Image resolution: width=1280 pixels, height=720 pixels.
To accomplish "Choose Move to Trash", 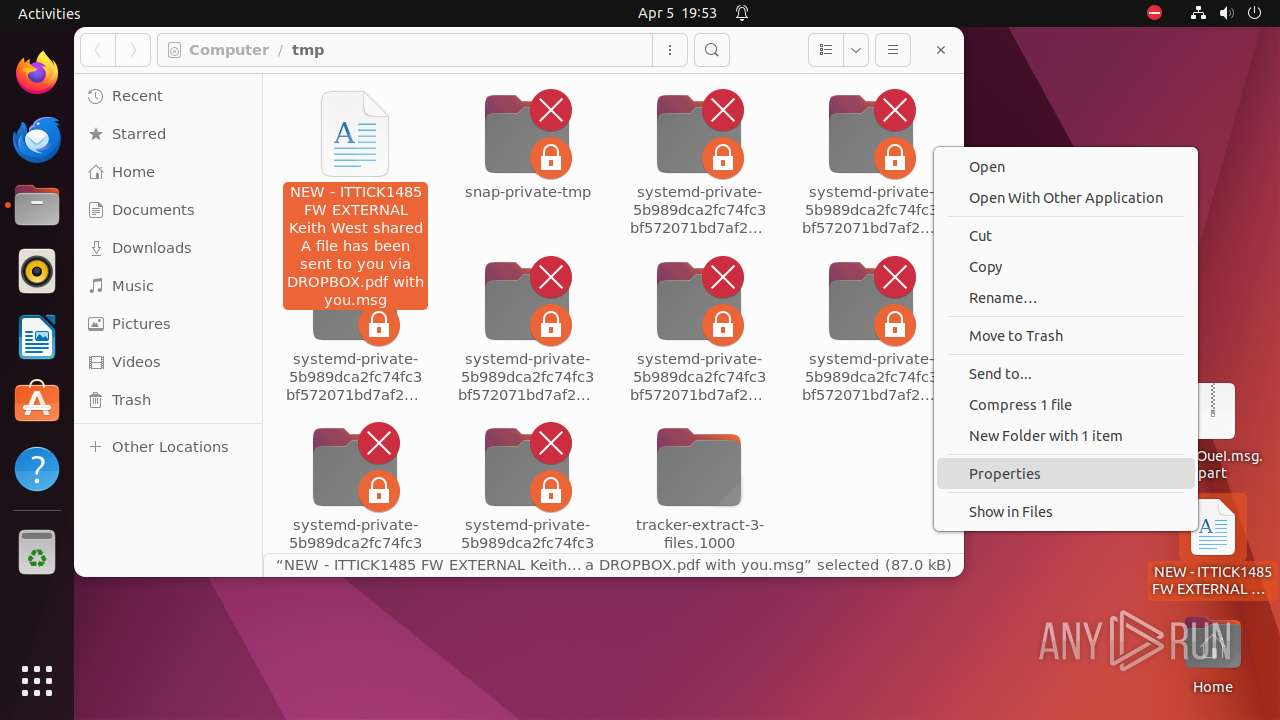I will click(1066, 336).
